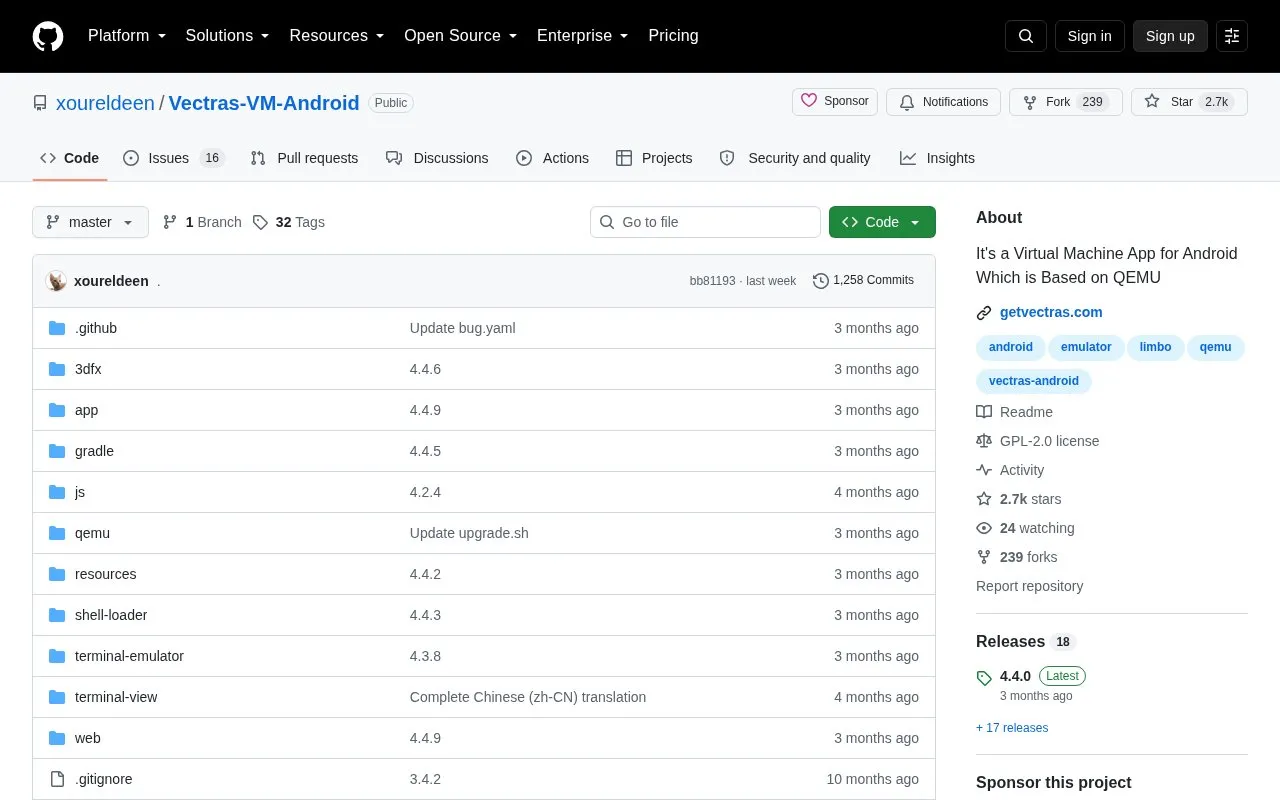Screen dimensions: 1280x800
Task: Focus the Go to file field
Action: 705,222
